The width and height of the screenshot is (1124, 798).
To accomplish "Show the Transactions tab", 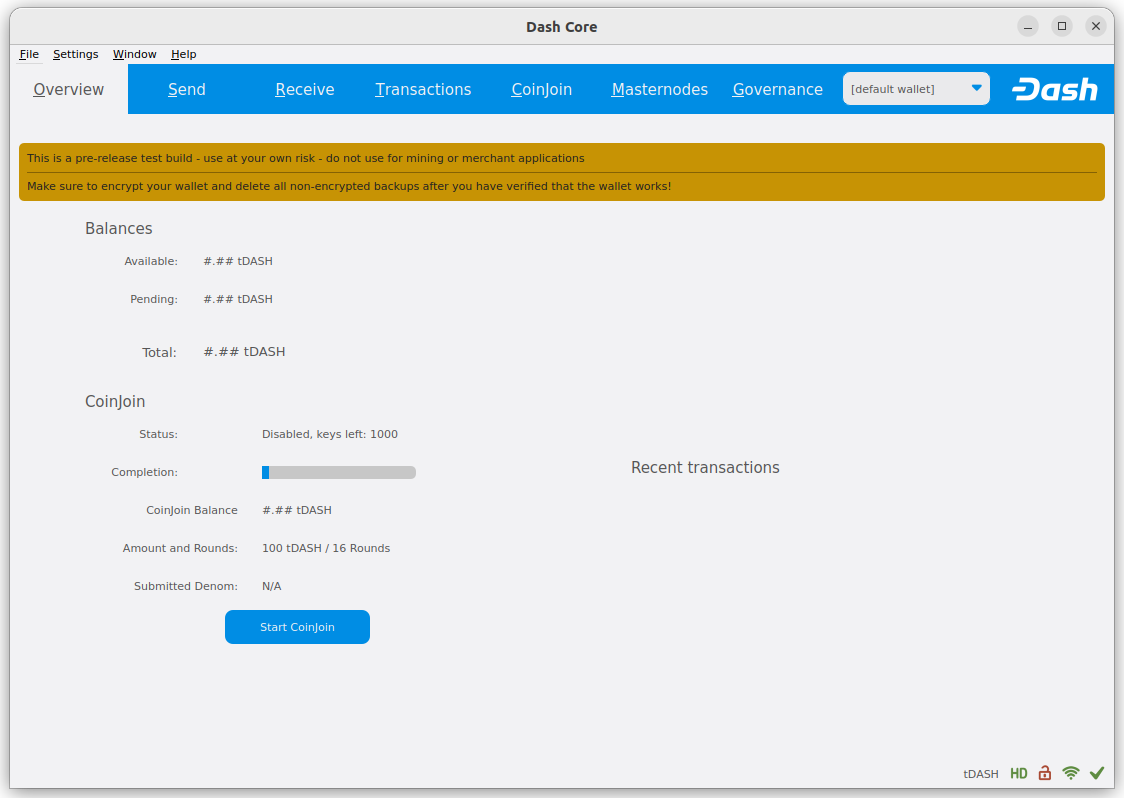I will point(423,89).
